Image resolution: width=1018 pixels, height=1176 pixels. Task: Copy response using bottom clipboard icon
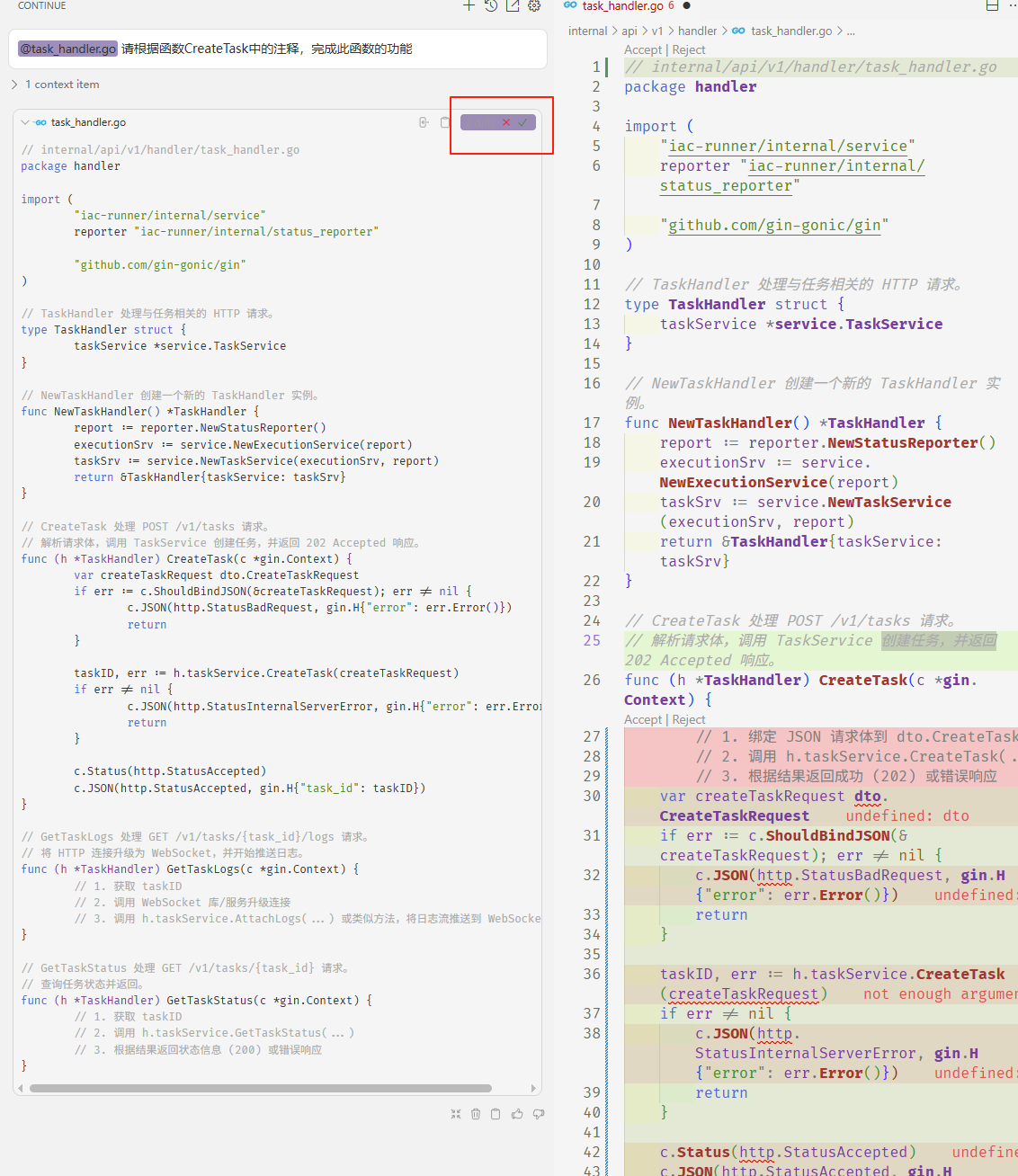coord(496,1114)
